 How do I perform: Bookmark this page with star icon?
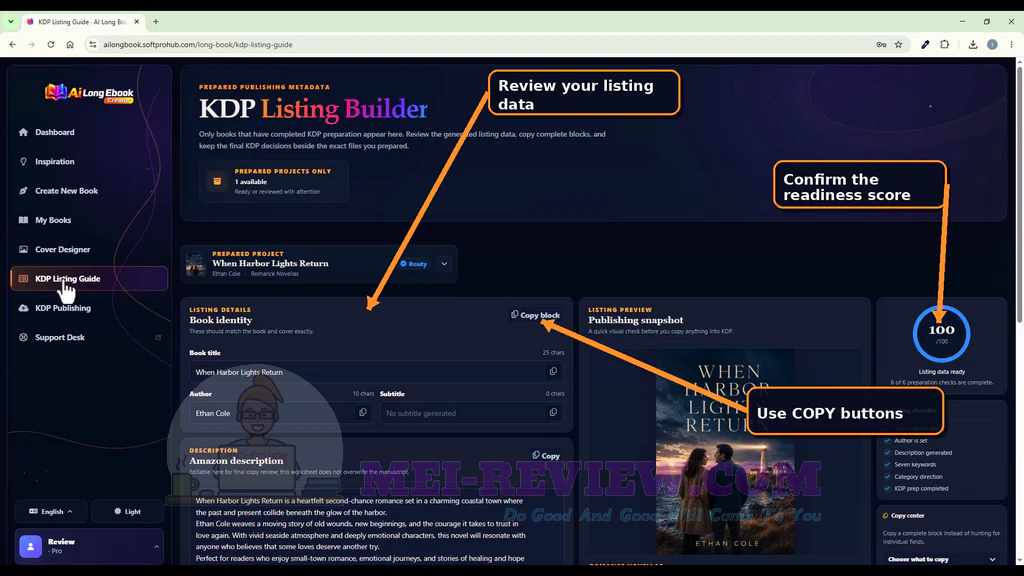[899, 44]
